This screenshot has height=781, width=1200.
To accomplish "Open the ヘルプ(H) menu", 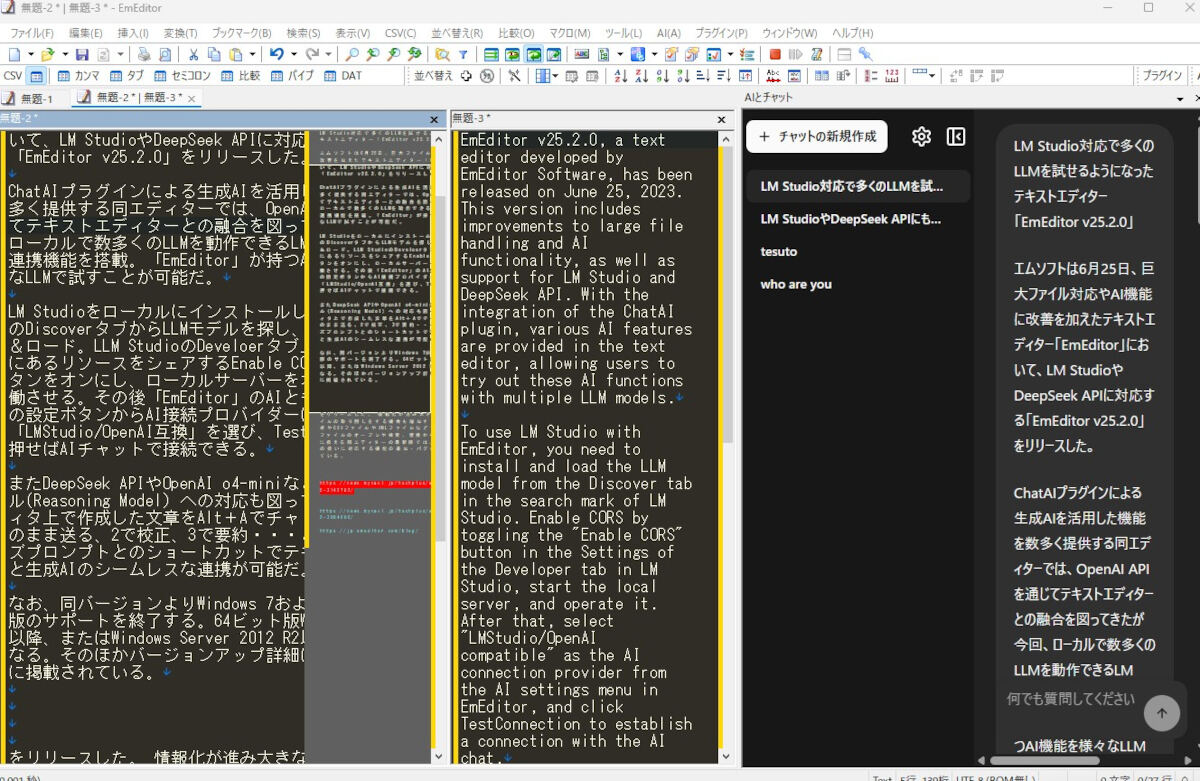I will 852,33.
